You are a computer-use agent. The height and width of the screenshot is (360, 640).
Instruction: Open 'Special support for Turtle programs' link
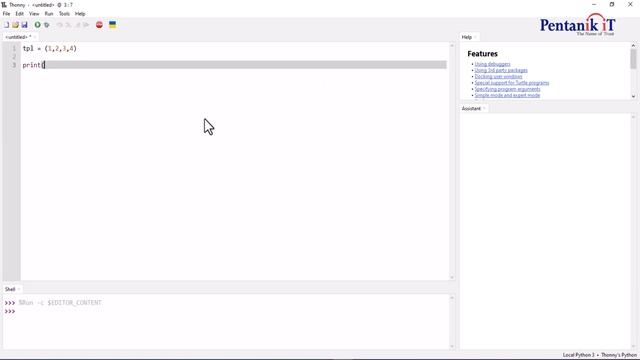[512, 82]
